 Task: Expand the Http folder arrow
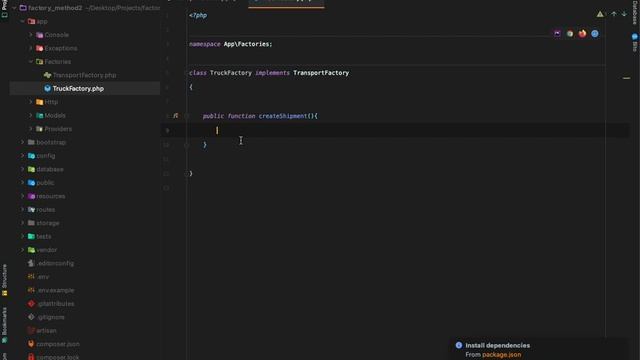click(x=31, y=102)
